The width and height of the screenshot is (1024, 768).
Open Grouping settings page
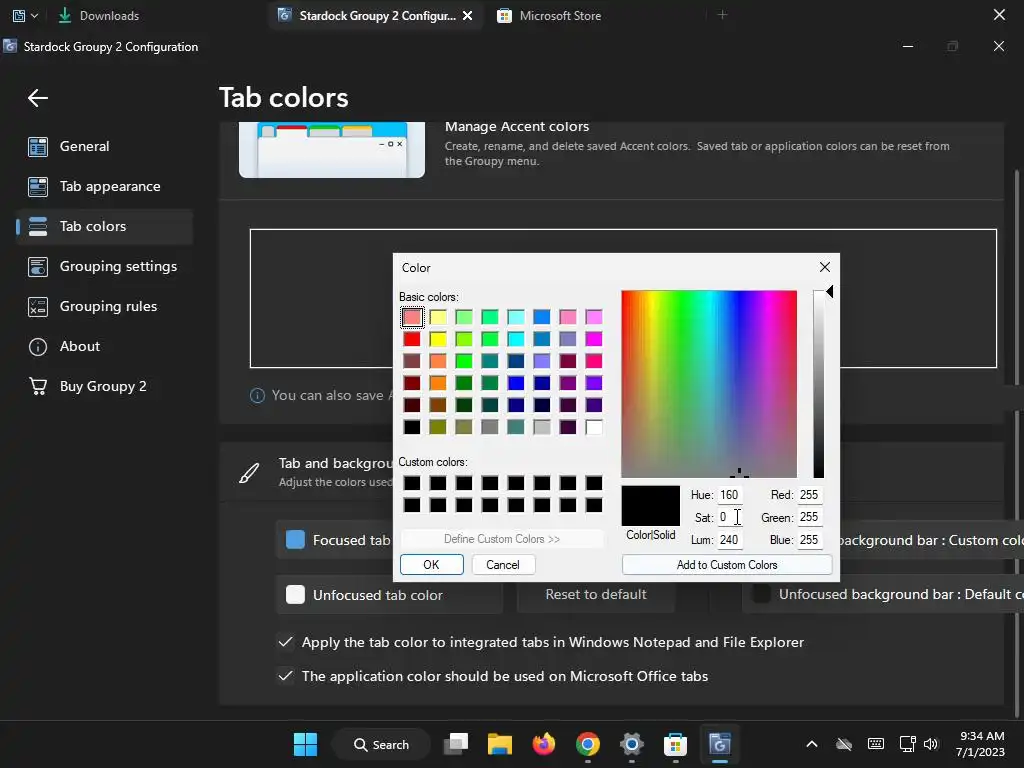pos(104,266)
